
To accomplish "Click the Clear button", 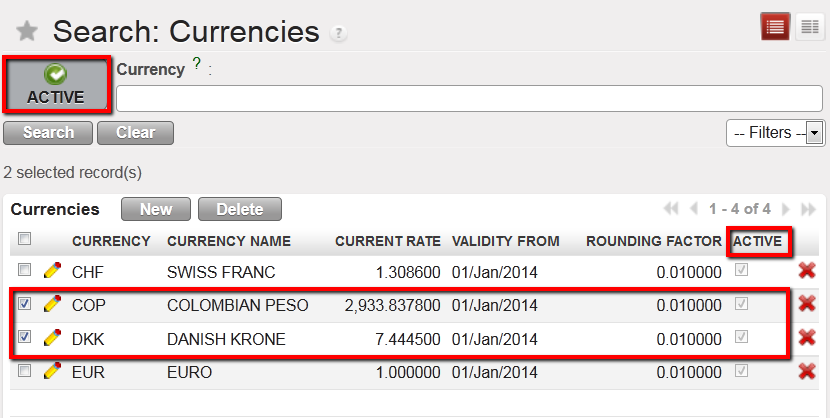I will click(x=135, y=132).
